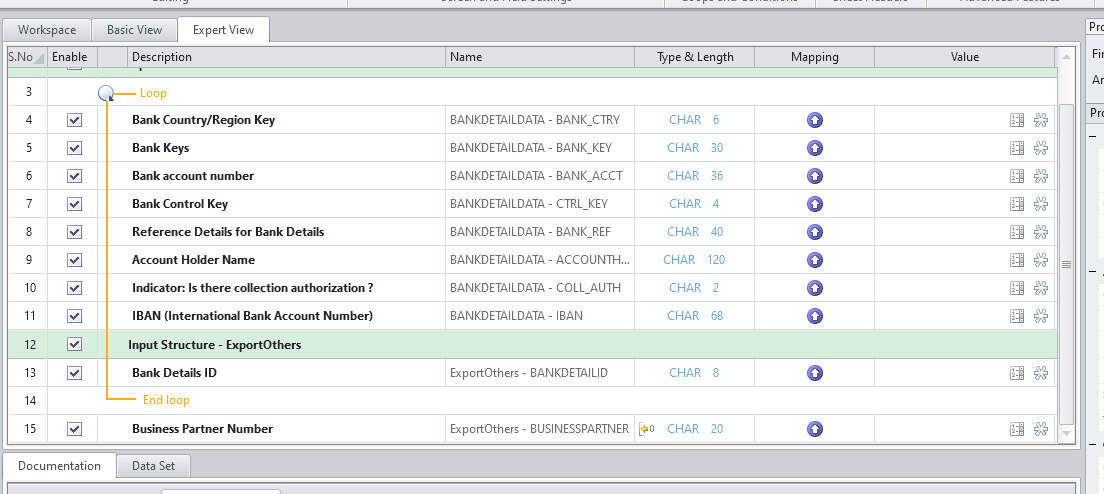
Task: Click mapping arrow for Business Partner Number
Action: tap(815, 429)
